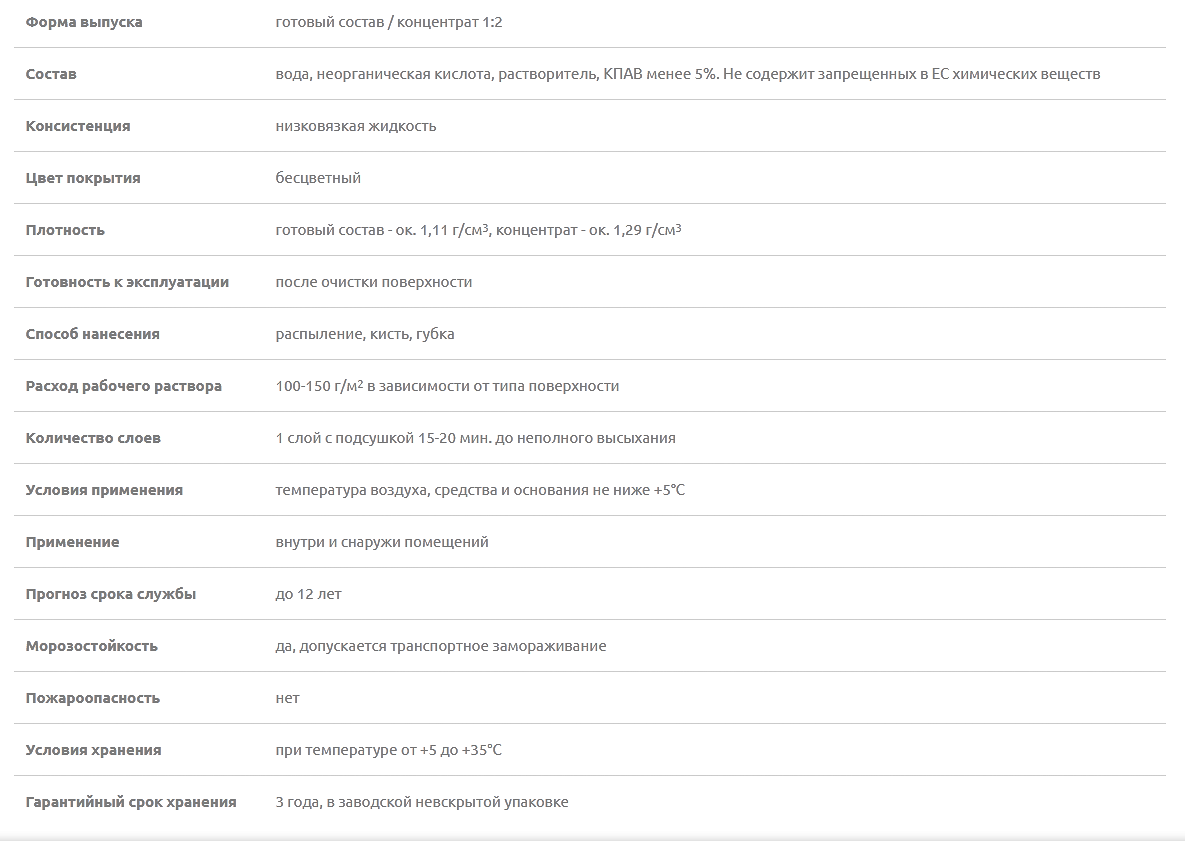Screen dimensions: 1185x841
Task: Click the "внутри и снаружи помещений" text
Action: coord(382,542)
